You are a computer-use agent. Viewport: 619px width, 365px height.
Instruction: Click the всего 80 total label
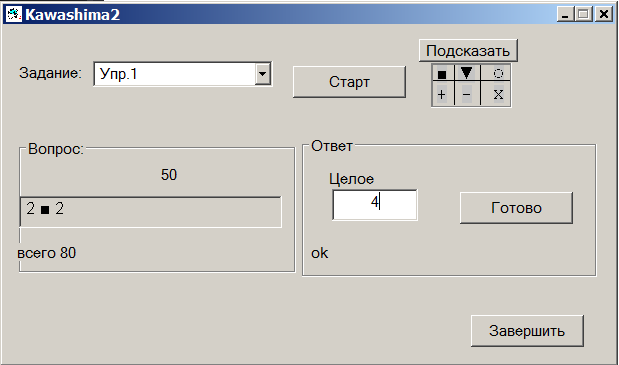pyautogui.click(x=47, y=253)
